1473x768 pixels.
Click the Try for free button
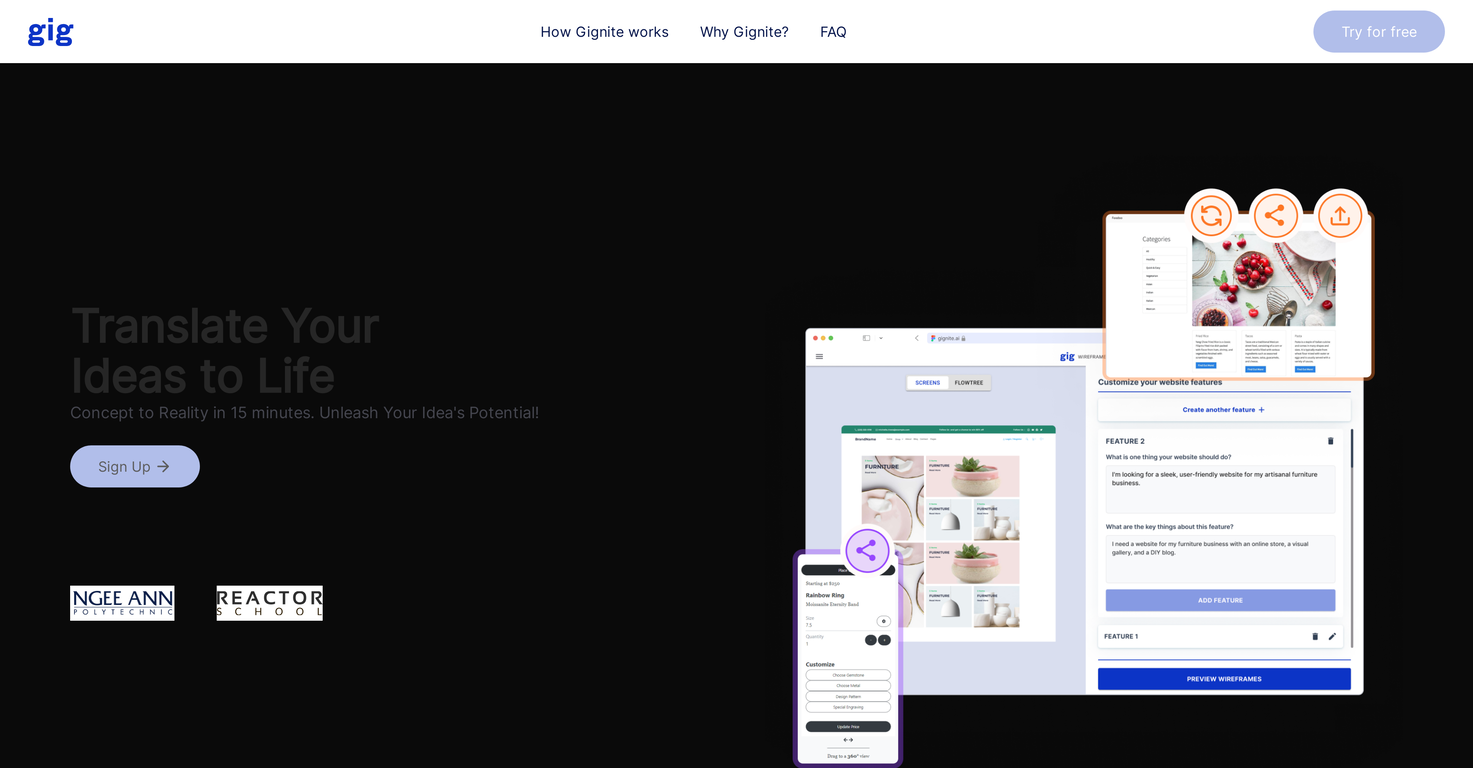1378,32
